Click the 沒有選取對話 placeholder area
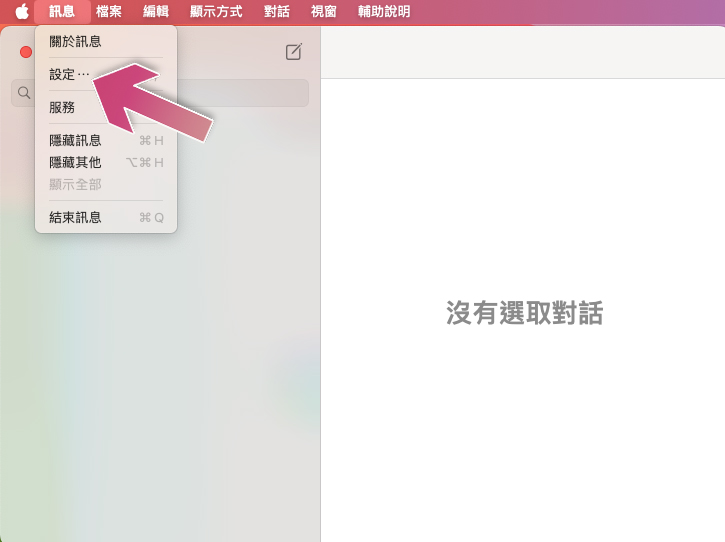Image resolution: width=725 pixels, height=542 pixels. pos(524,313)
